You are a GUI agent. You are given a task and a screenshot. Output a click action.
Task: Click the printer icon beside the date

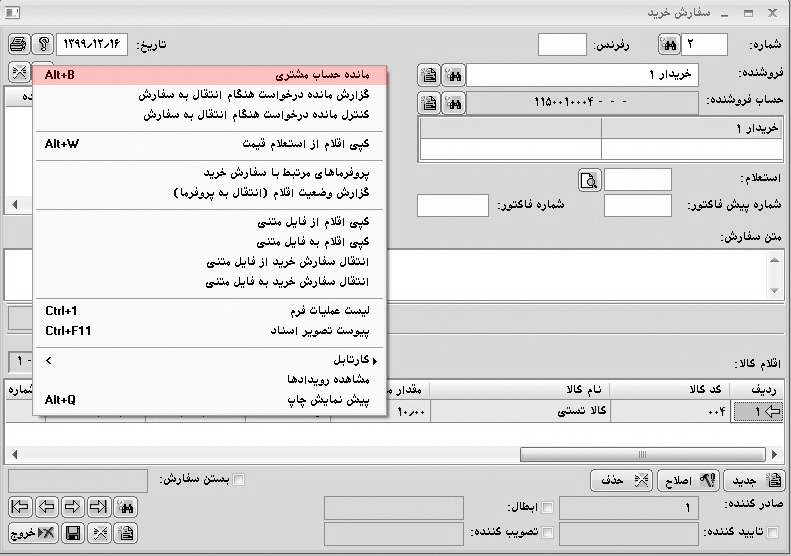point(19,45)
